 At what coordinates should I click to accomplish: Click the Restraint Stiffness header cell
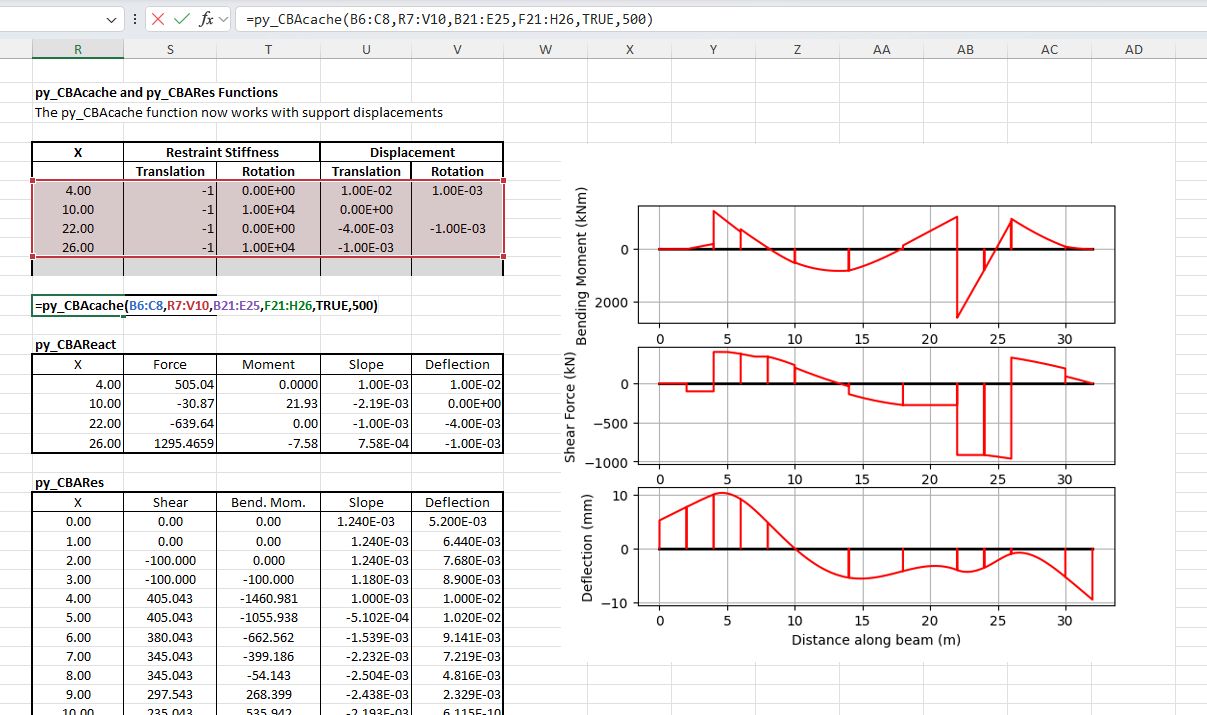[222, 152]
